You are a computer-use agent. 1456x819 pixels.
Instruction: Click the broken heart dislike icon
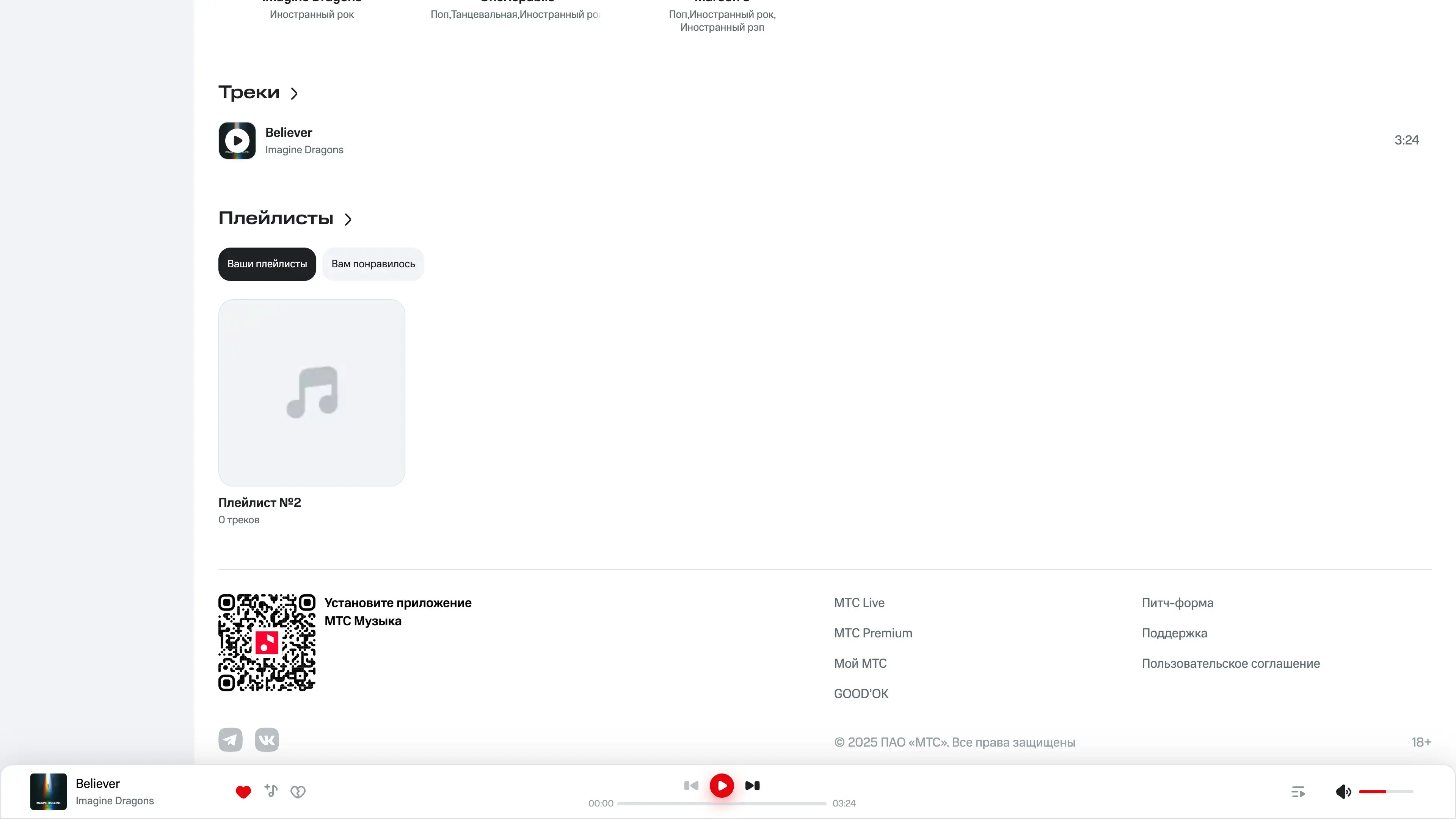(x=298, y=792)
